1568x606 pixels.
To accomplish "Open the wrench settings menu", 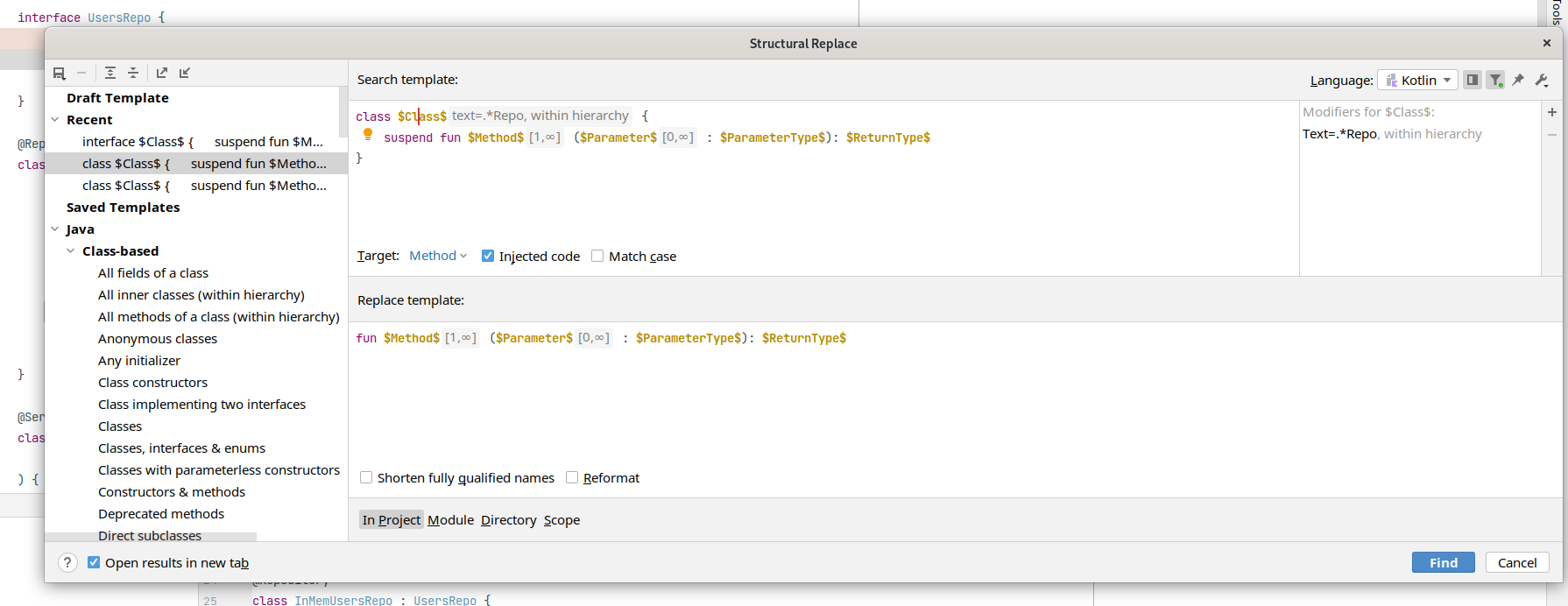I will pyautogui.click(x=1542, y=80).
